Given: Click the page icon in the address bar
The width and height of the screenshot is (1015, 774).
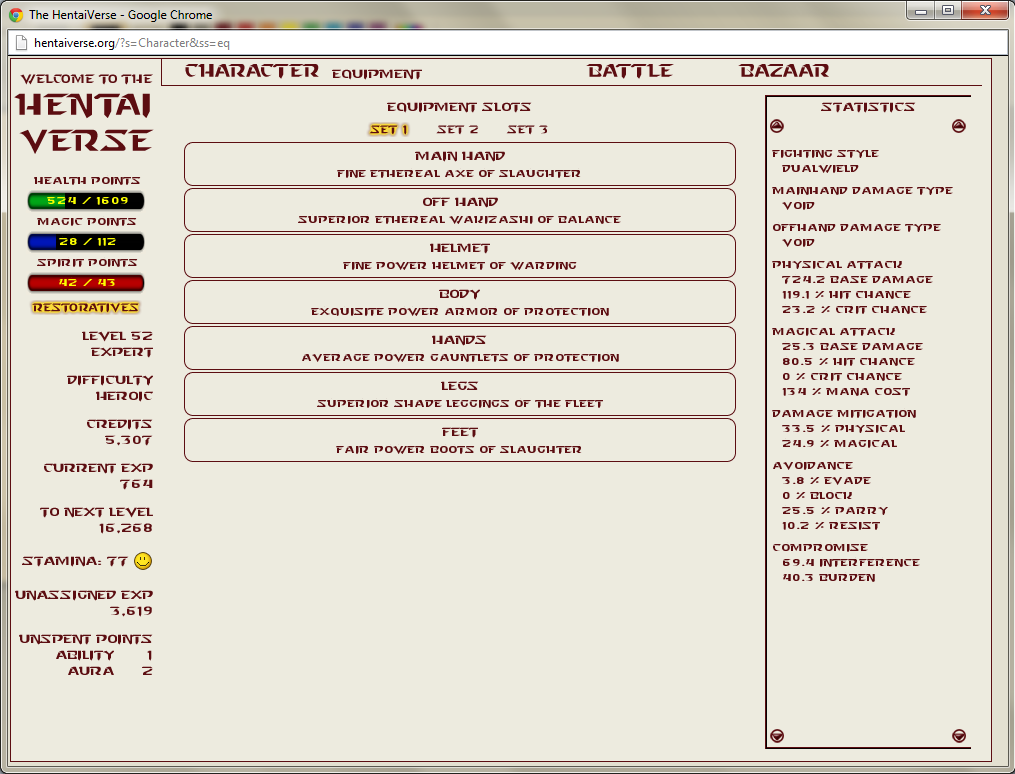Looking at the screenshot, I should click(x=21, y=43).
